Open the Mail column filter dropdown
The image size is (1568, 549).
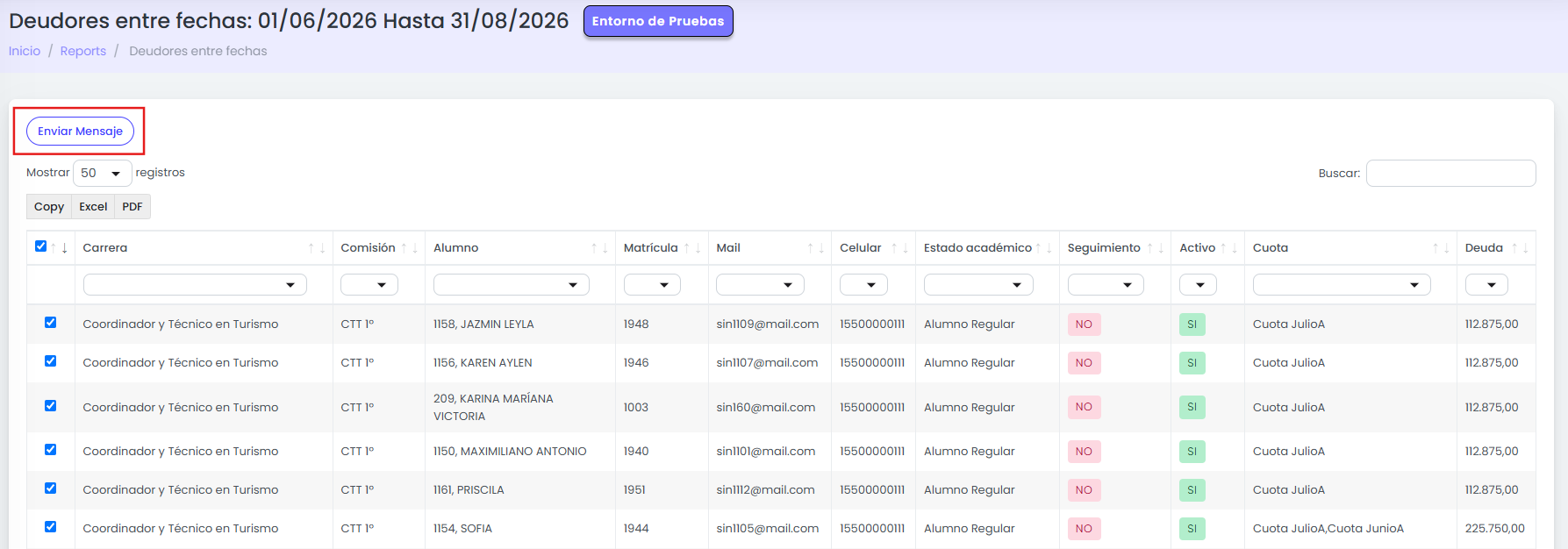(760, 285)
